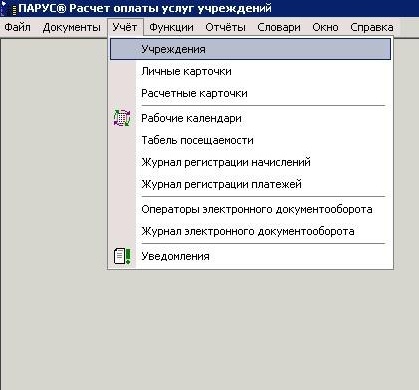This screenshot has height=390, width=419.
Task: Open the Словари menu
Action: 279,27
